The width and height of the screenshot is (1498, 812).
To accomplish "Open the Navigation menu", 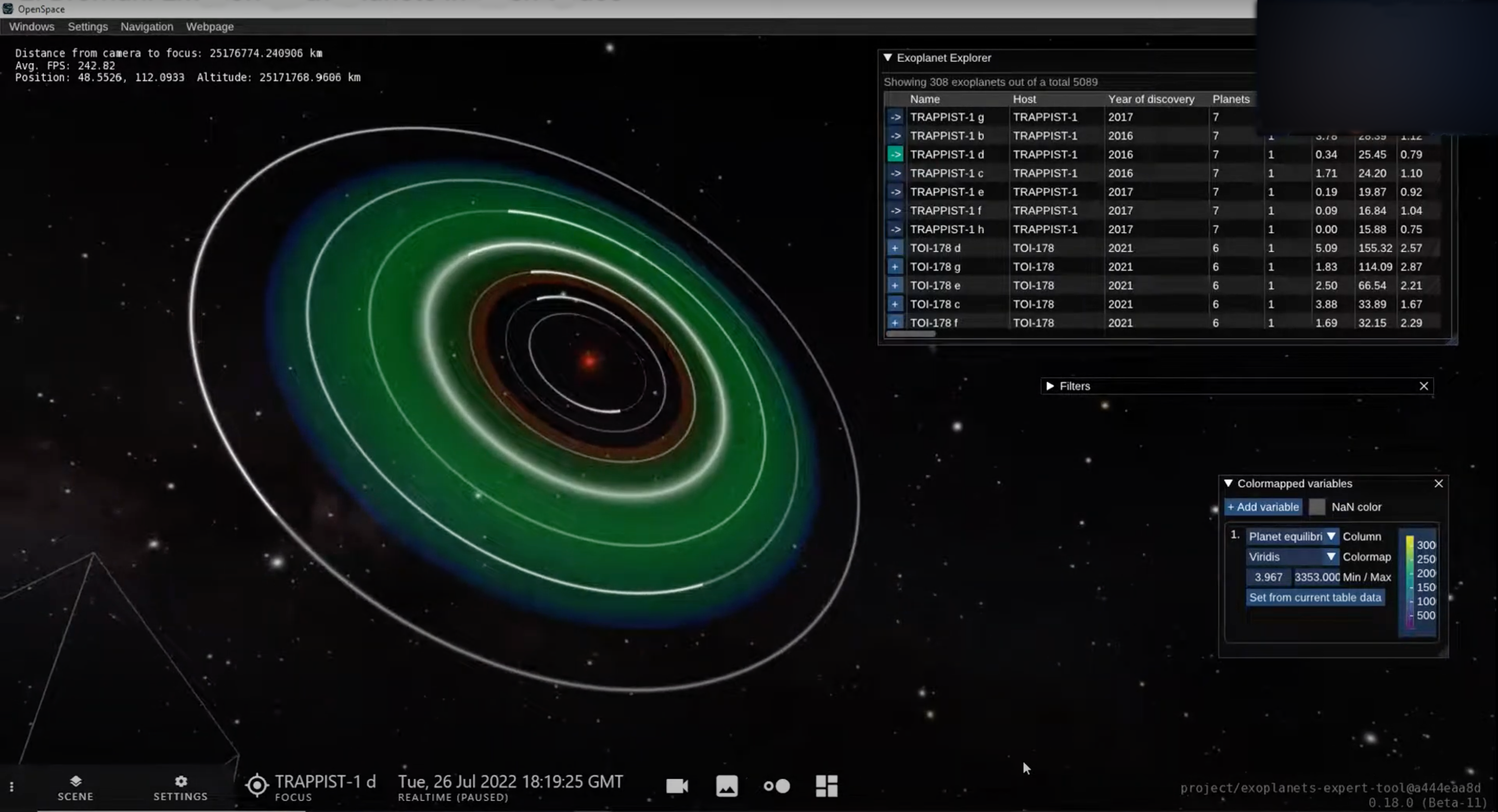I will point(147,27).
